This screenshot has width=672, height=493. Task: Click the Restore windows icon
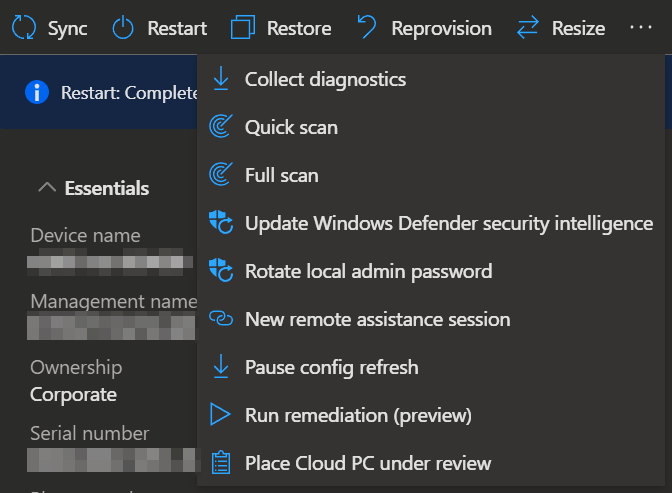pos(242,28)
